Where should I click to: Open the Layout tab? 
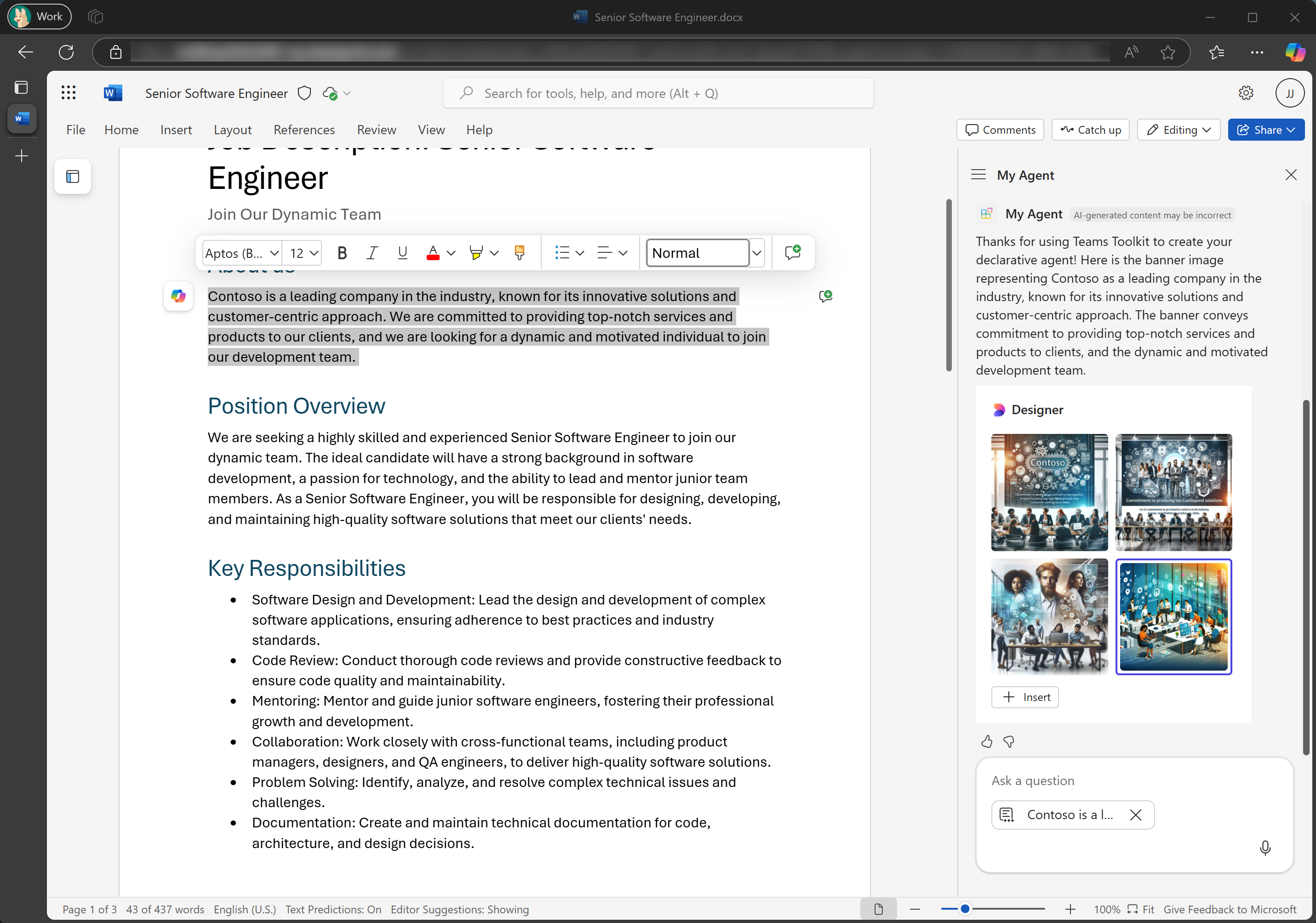tap(232, 130)
